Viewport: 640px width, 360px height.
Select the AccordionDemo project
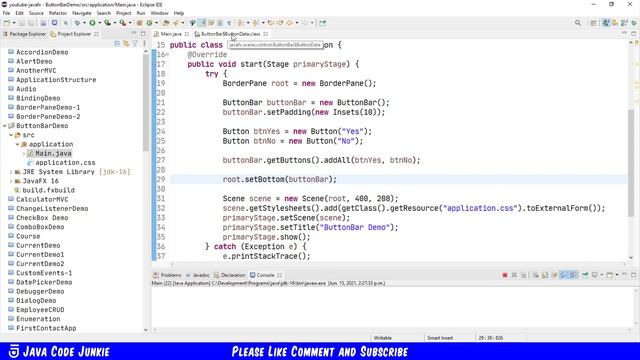[42, 52]
